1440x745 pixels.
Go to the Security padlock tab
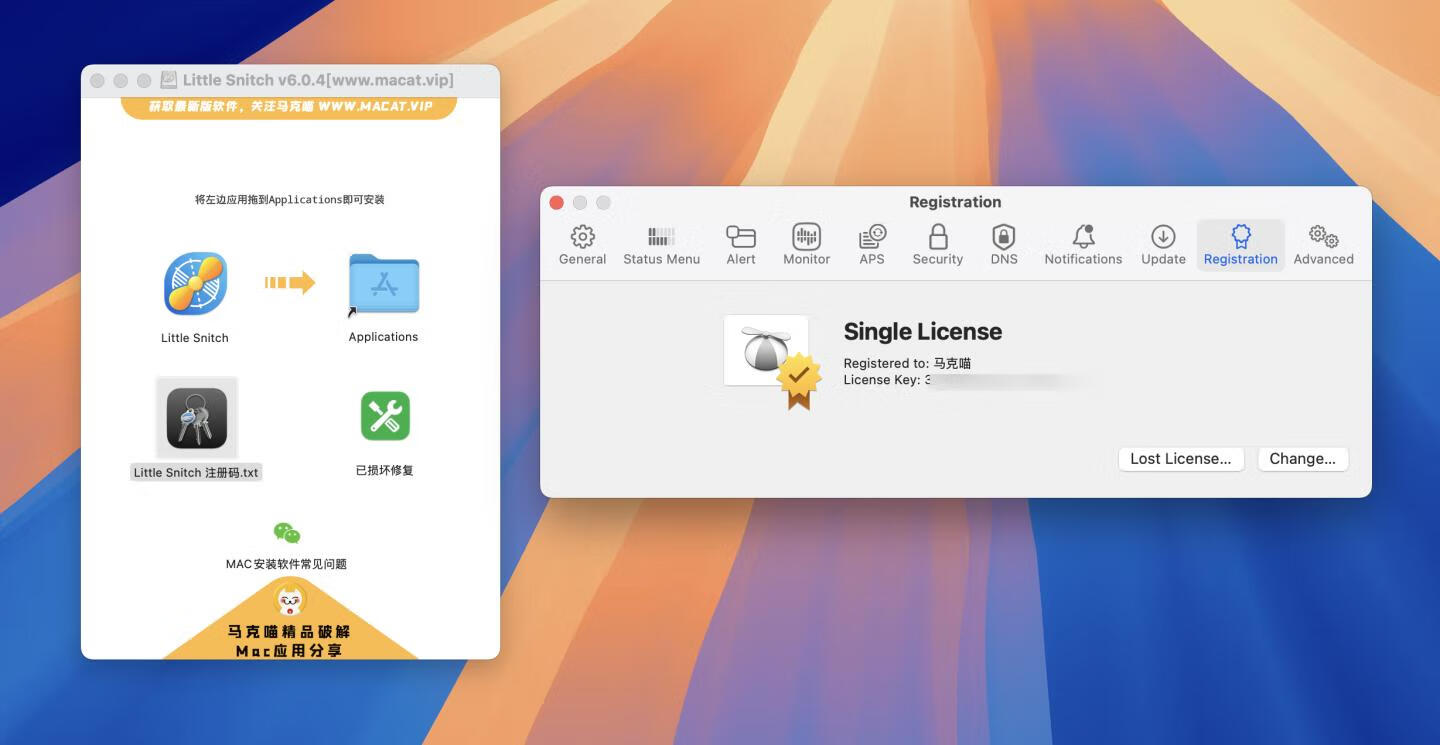coord(937,245)
